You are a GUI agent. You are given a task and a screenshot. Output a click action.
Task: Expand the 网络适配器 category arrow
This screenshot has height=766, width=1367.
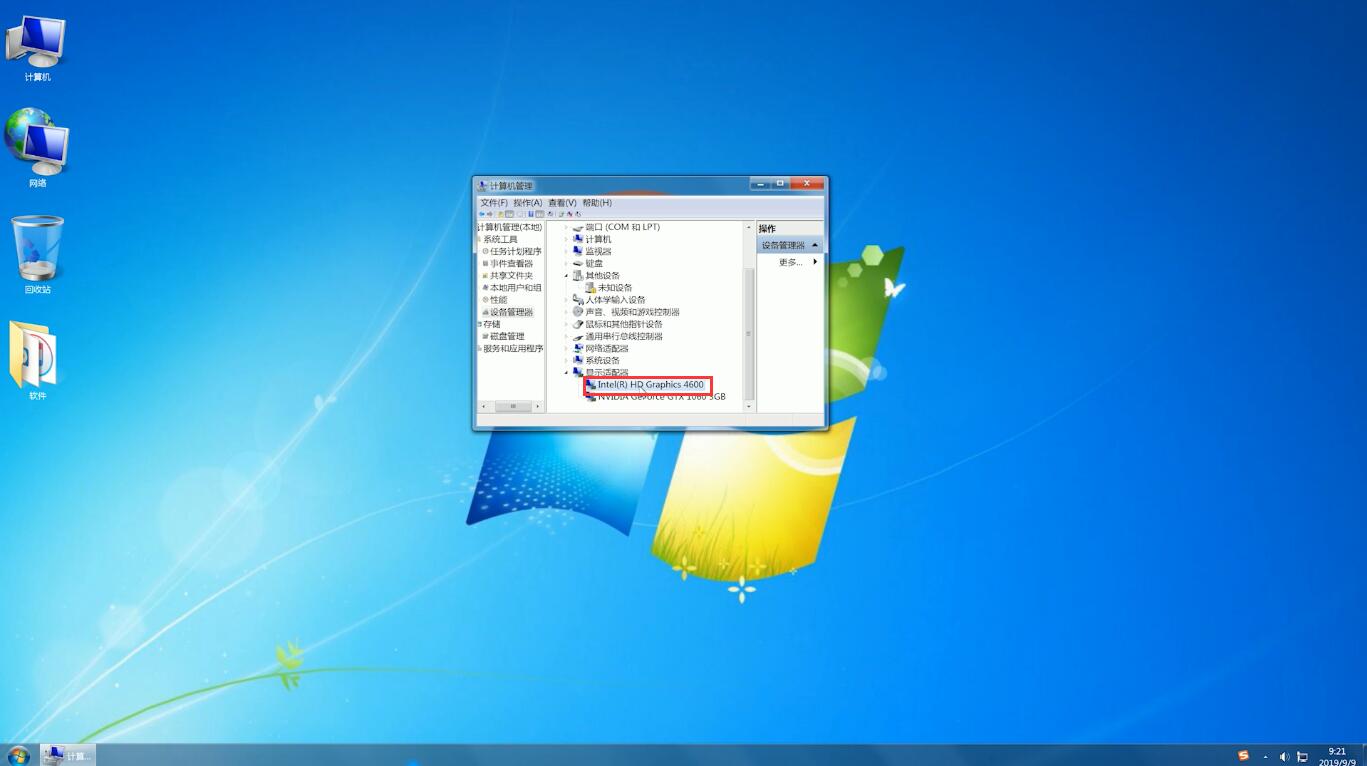click(566, 348)
